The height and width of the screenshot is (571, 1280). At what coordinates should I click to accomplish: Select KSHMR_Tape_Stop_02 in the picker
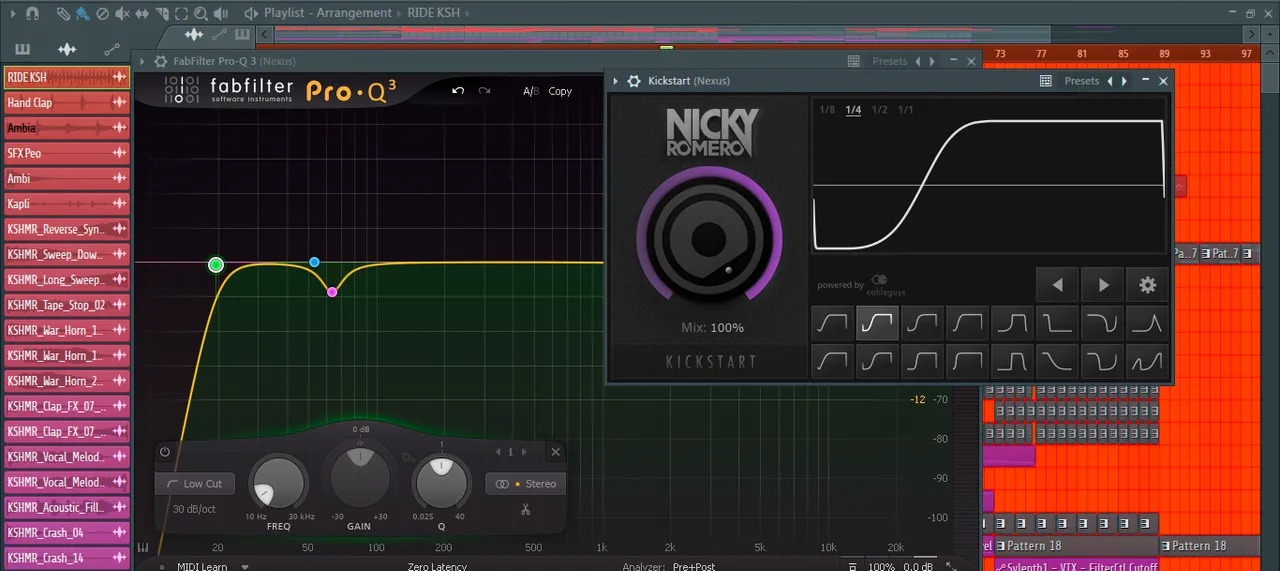click(66, 305)
